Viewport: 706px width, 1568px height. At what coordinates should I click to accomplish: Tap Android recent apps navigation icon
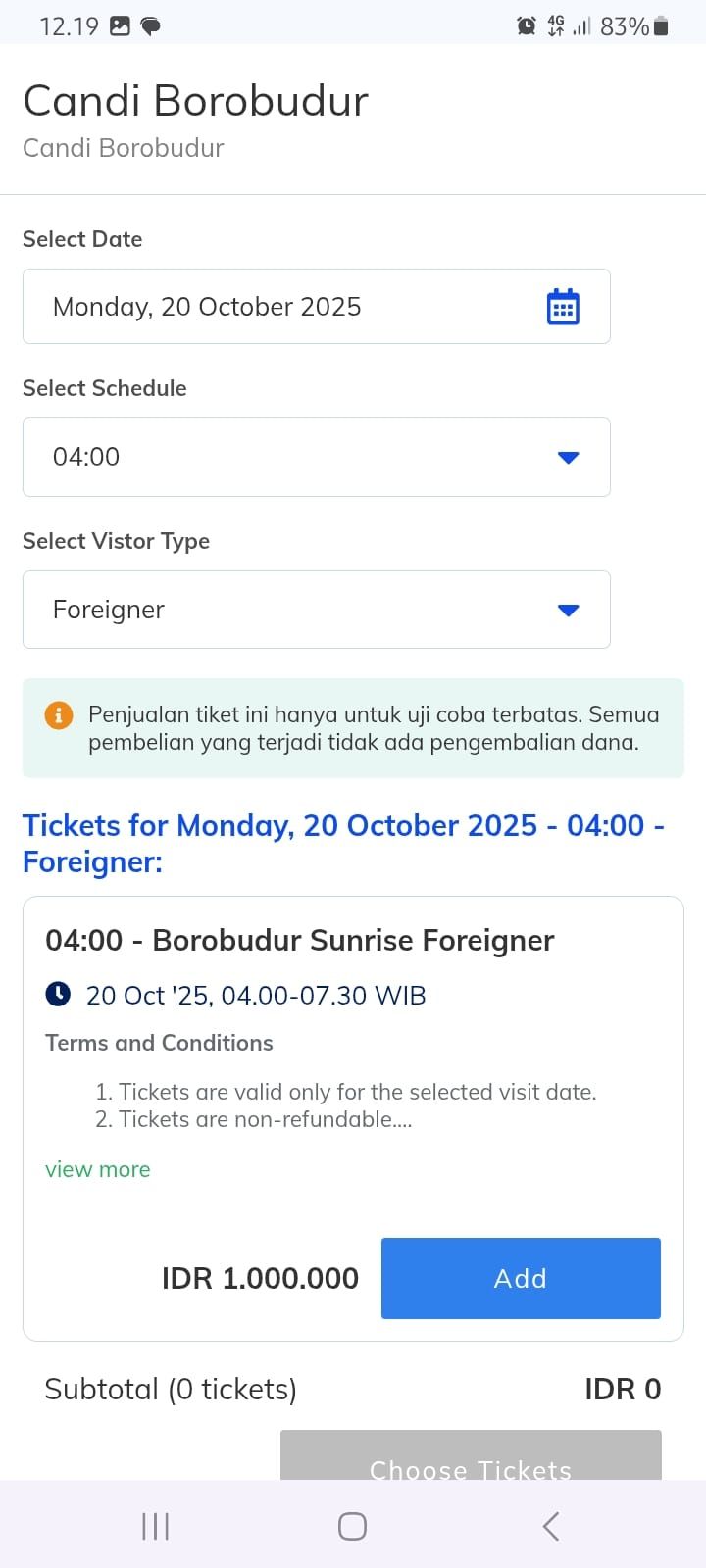tap(155, 1526)
